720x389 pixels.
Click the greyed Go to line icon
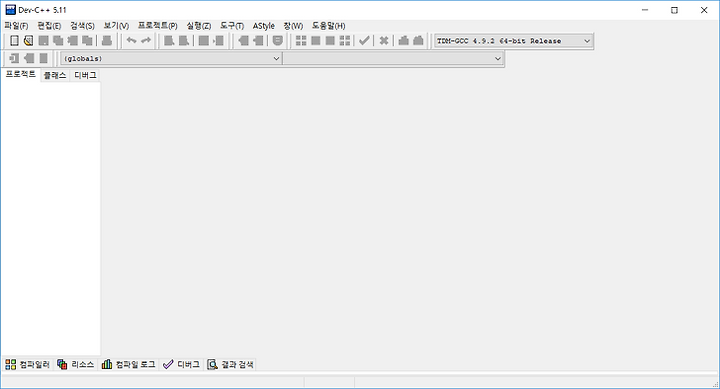tap(218, 41)
